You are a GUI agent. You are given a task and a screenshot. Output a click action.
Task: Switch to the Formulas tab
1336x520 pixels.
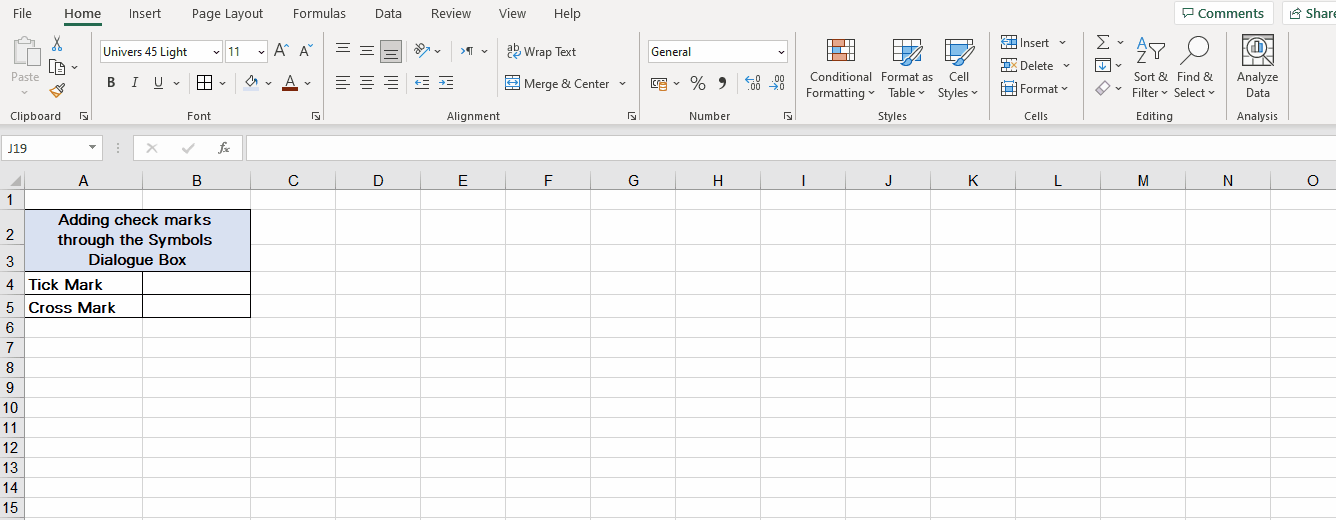point(319,13)
